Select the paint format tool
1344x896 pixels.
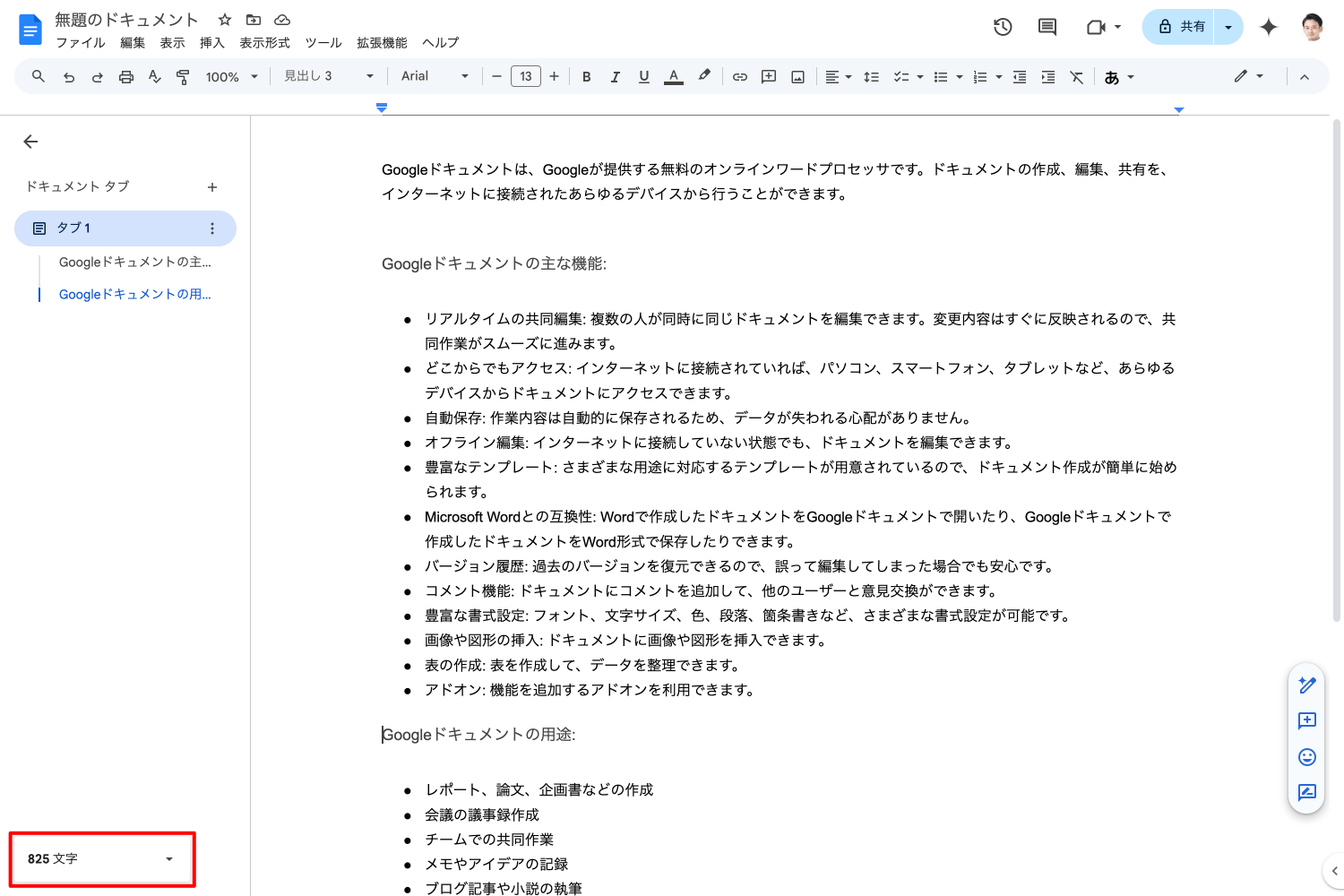pos(183,77)
